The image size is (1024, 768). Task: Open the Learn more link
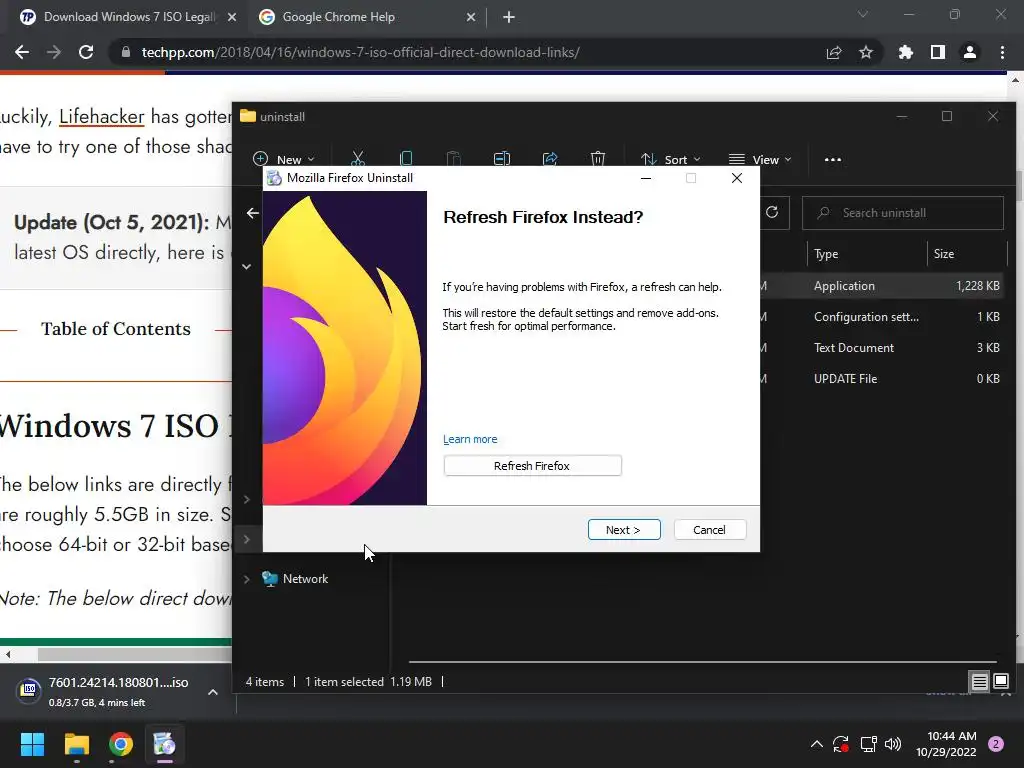click(x=470, y=439)
